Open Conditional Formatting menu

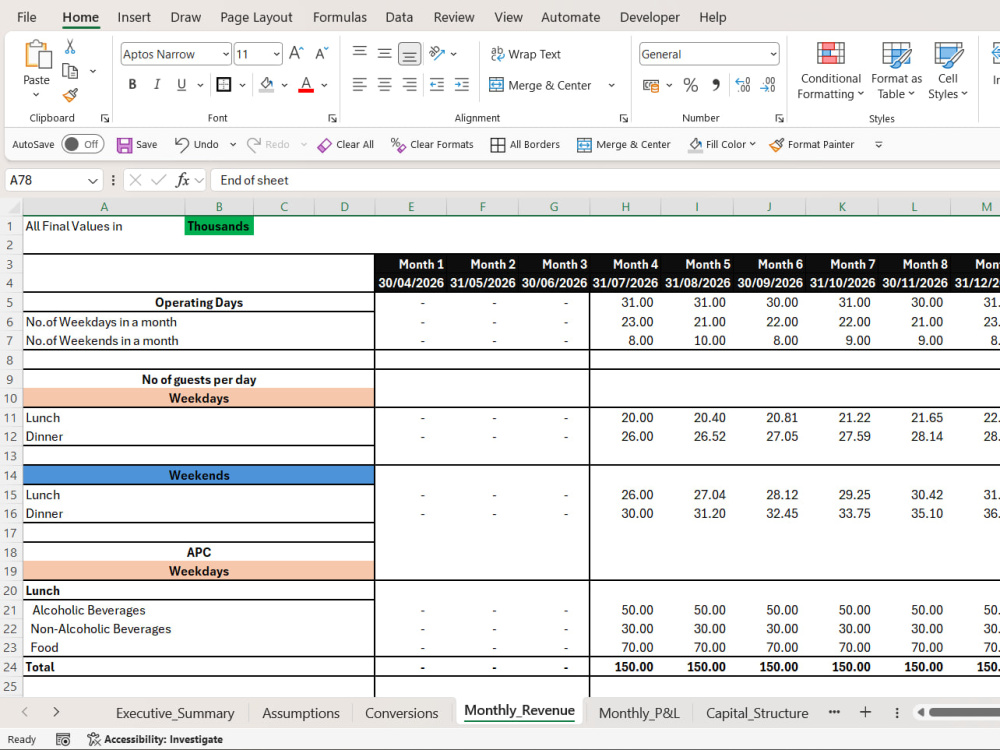click(x=830, y=71)
